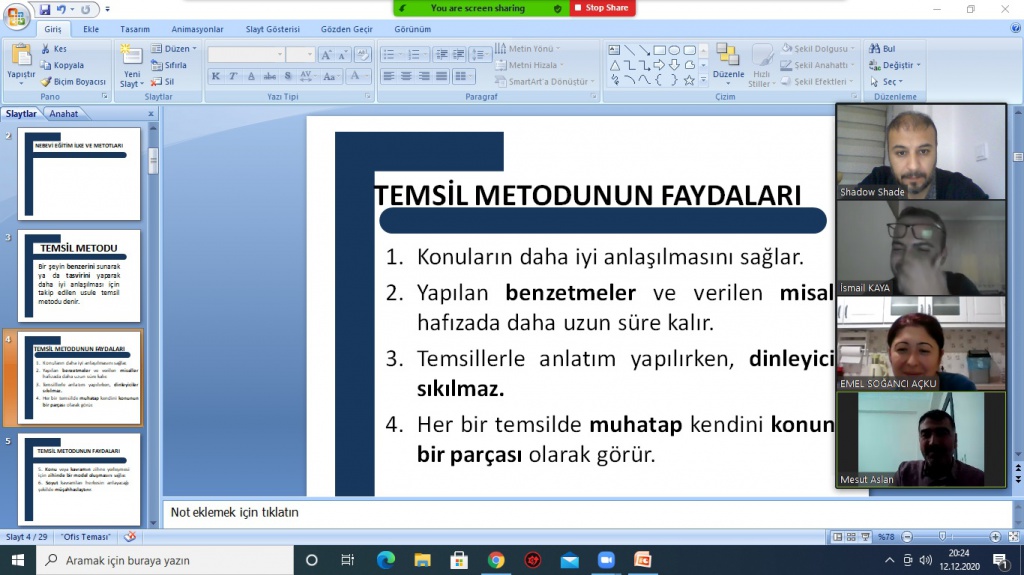Viewport: 1024px width, 575px height.
Task: Open the Animasyonlar ribbon tab
Action: (x=197, y=30)
